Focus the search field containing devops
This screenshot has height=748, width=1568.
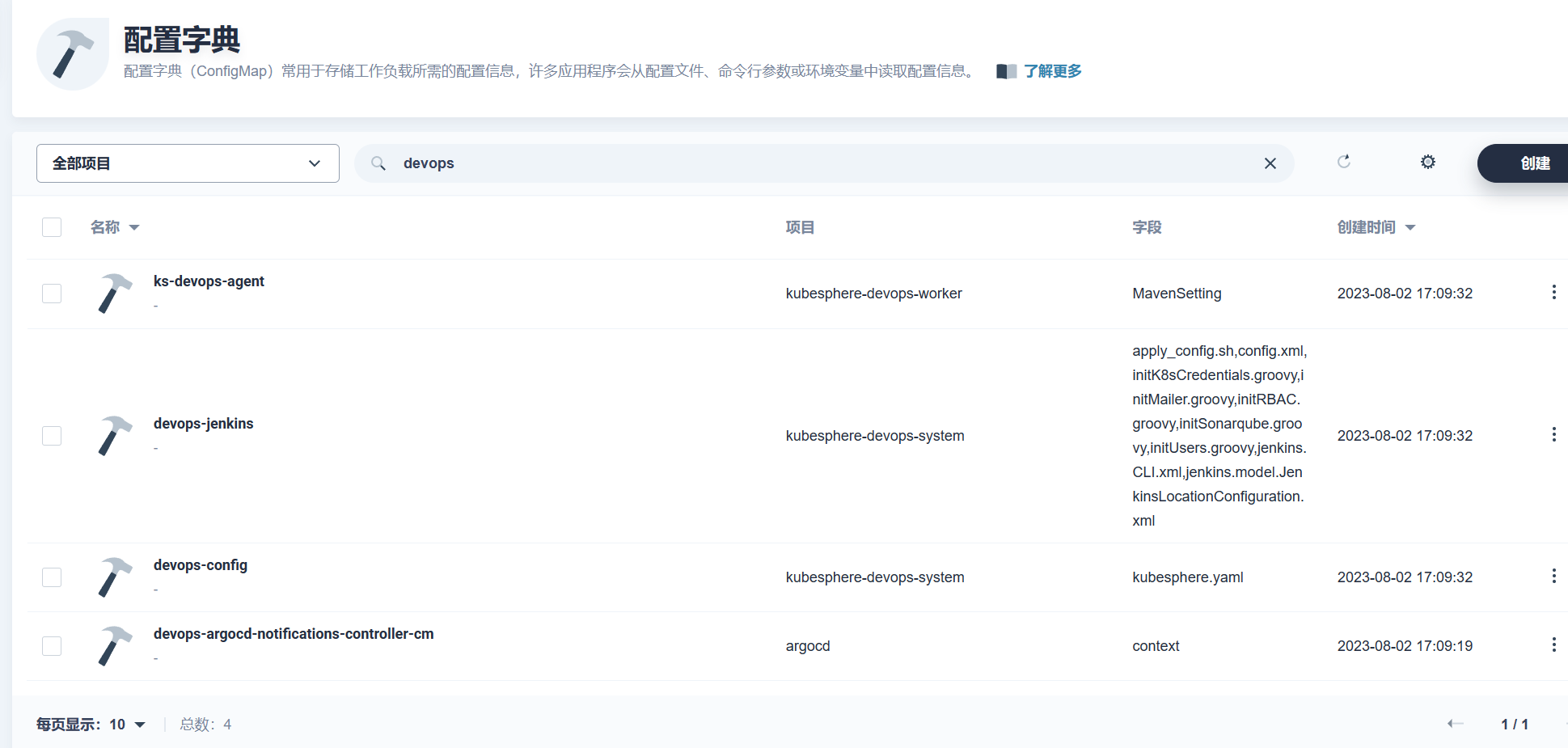pyautogui.click(x=825, y=163)
